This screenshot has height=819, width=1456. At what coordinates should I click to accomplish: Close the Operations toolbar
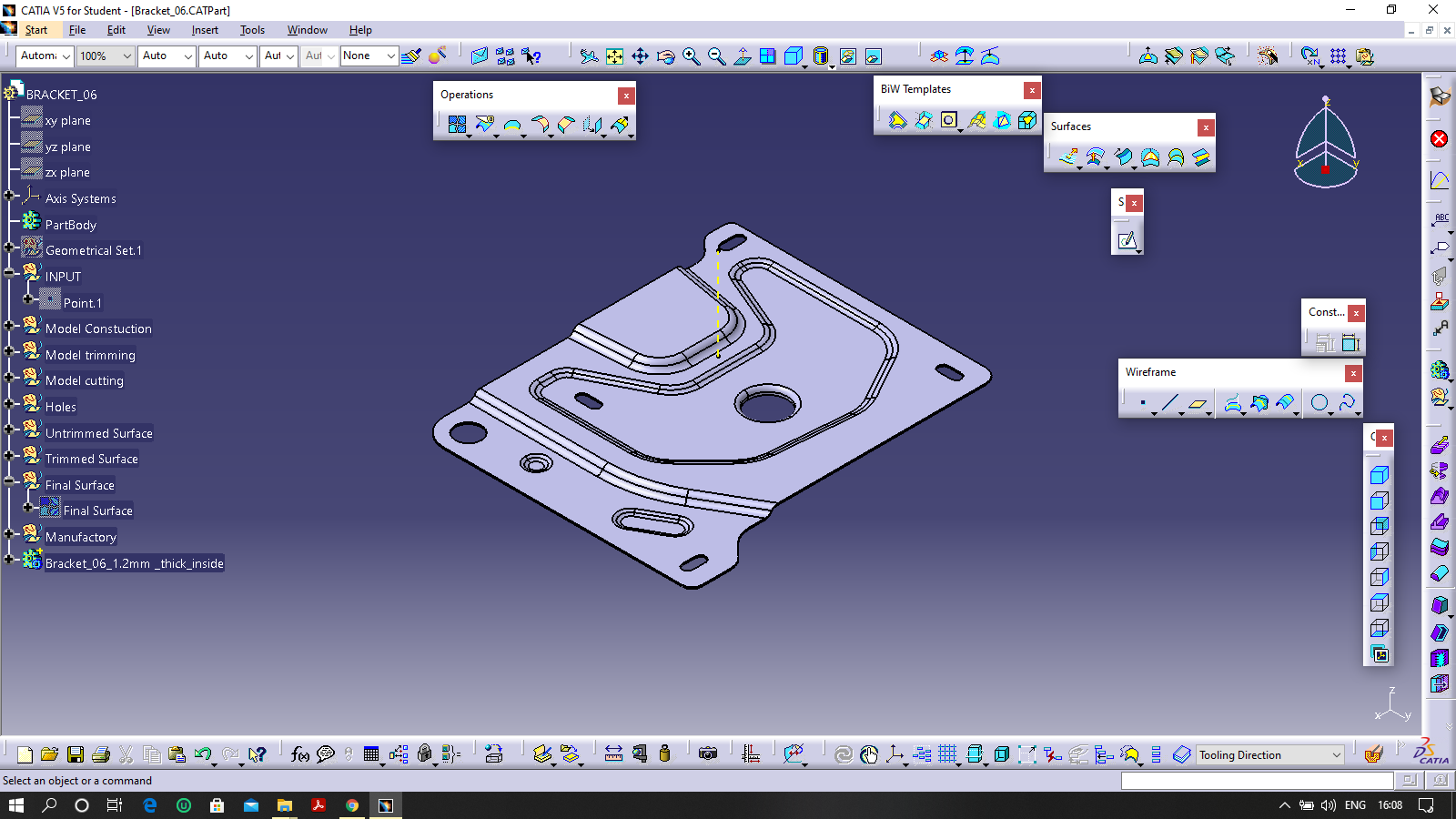(x=626, y=96)
